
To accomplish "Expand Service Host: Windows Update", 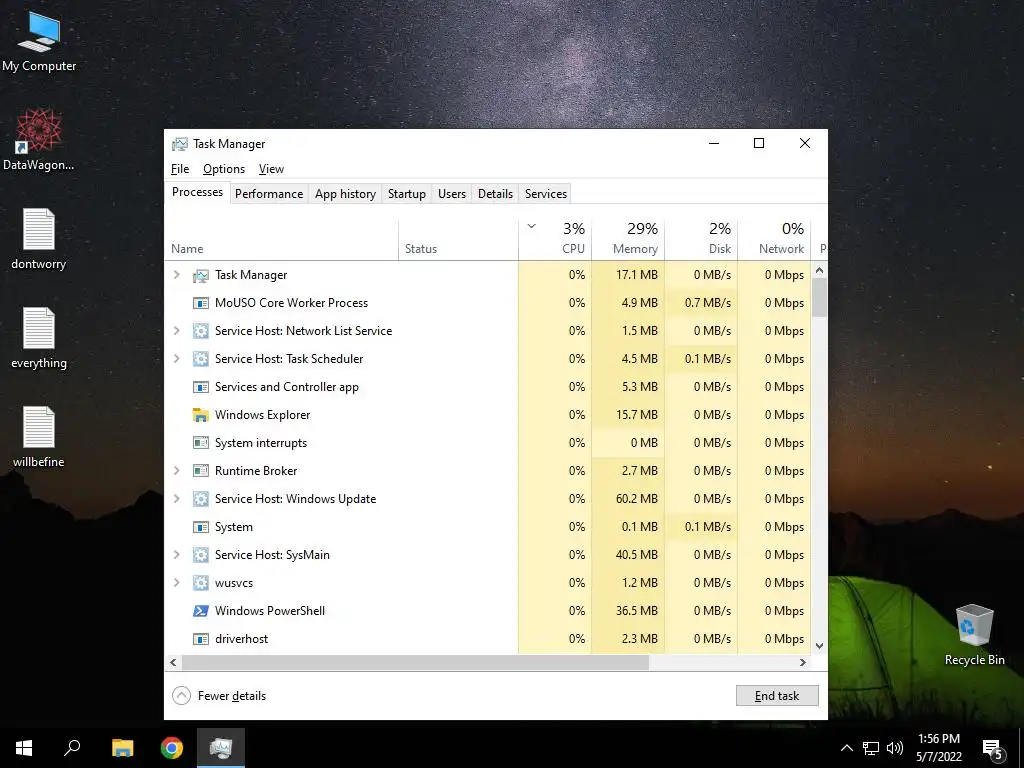I will point(176,499).
